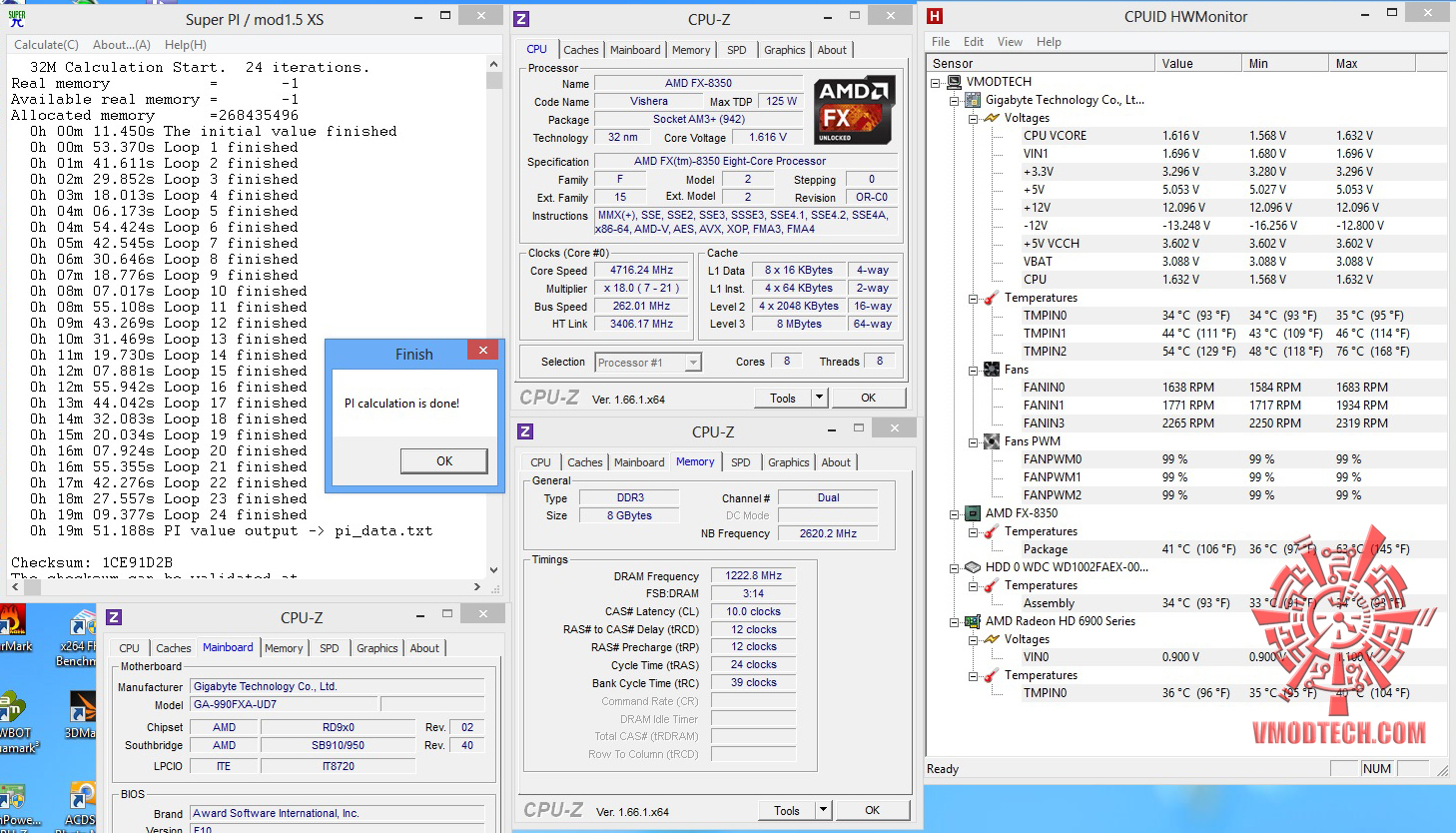Click the thermometer icon beside Gigabyte Temperatures
This screenshot has height=833, width=1456.
[992, 298]
